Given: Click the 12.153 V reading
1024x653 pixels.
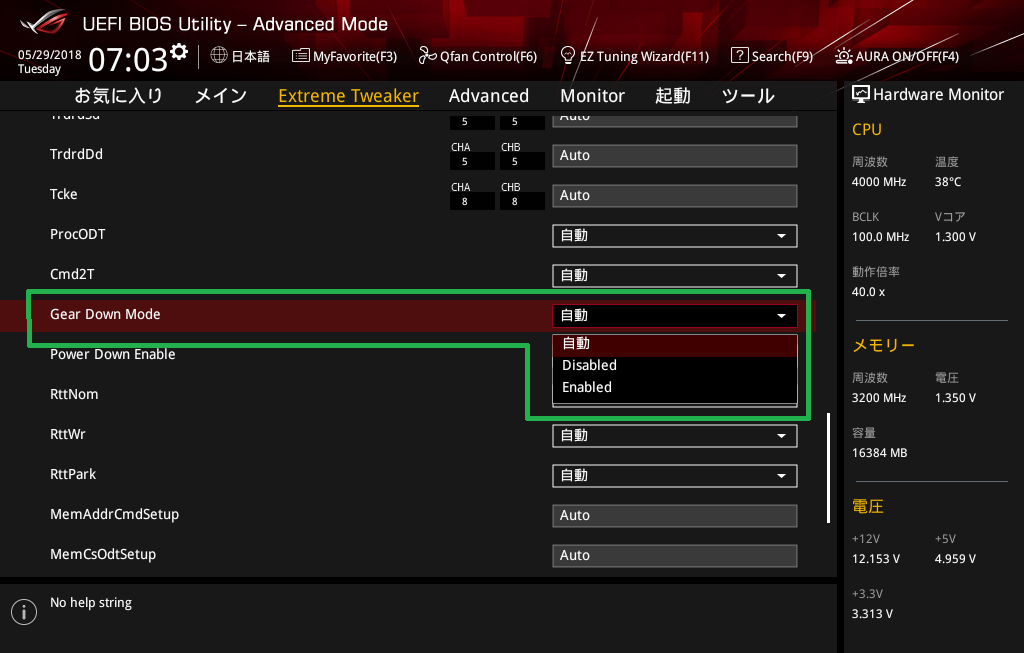Looking at the screenshot, I should [876, 559].
